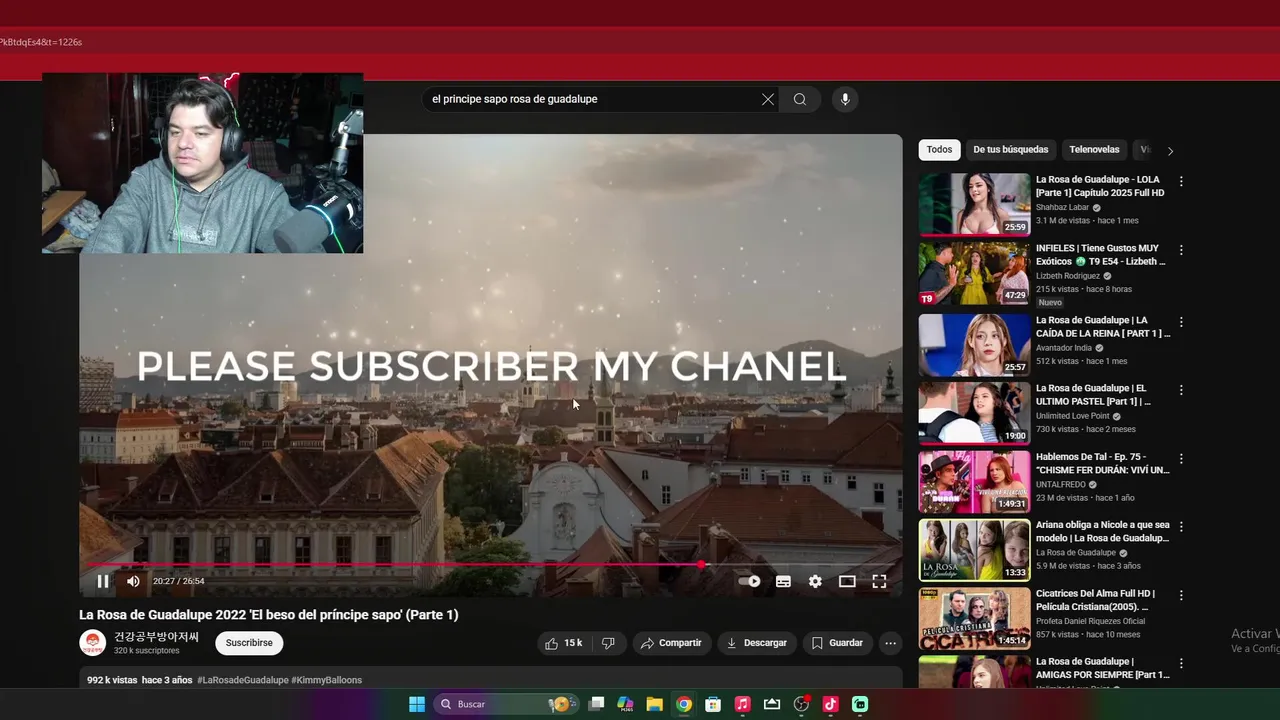The width and height of the screenshot is (1280, 720).
Task: Open the player settings gear
Action: (815, 581)
